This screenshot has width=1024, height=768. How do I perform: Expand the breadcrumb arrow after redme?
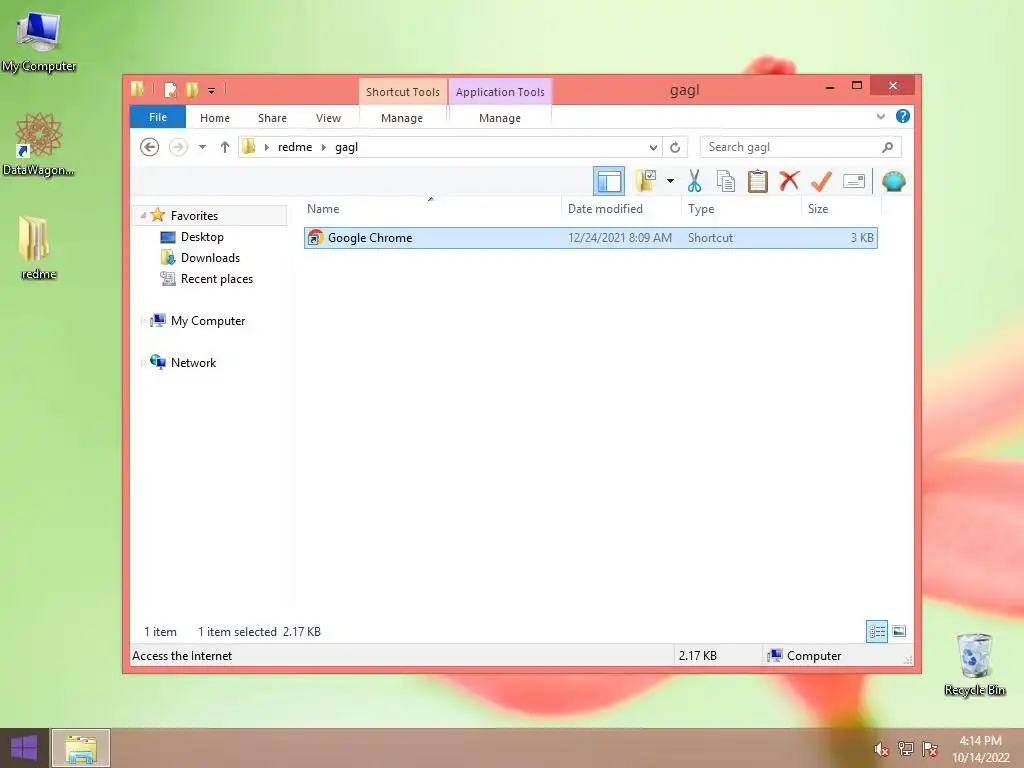(323, 147)
